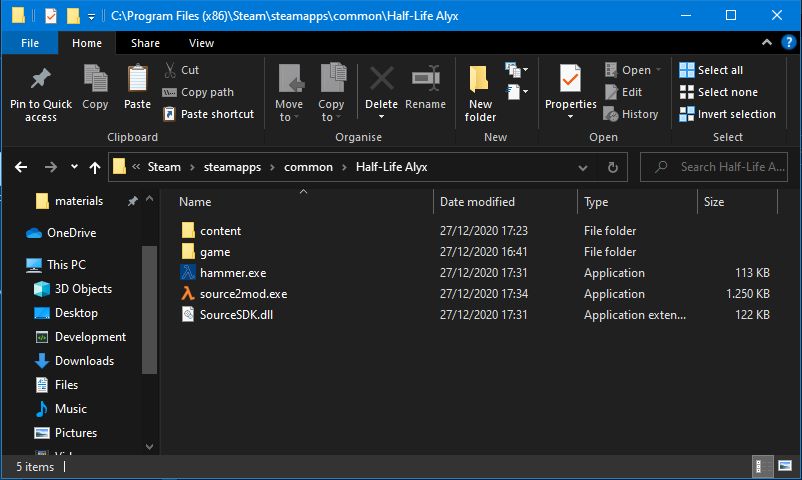Image resolution: width=802 pixels, height=480 pixels.
Task: Select the source2mod.exe lambda file
Action: point(233,294)
